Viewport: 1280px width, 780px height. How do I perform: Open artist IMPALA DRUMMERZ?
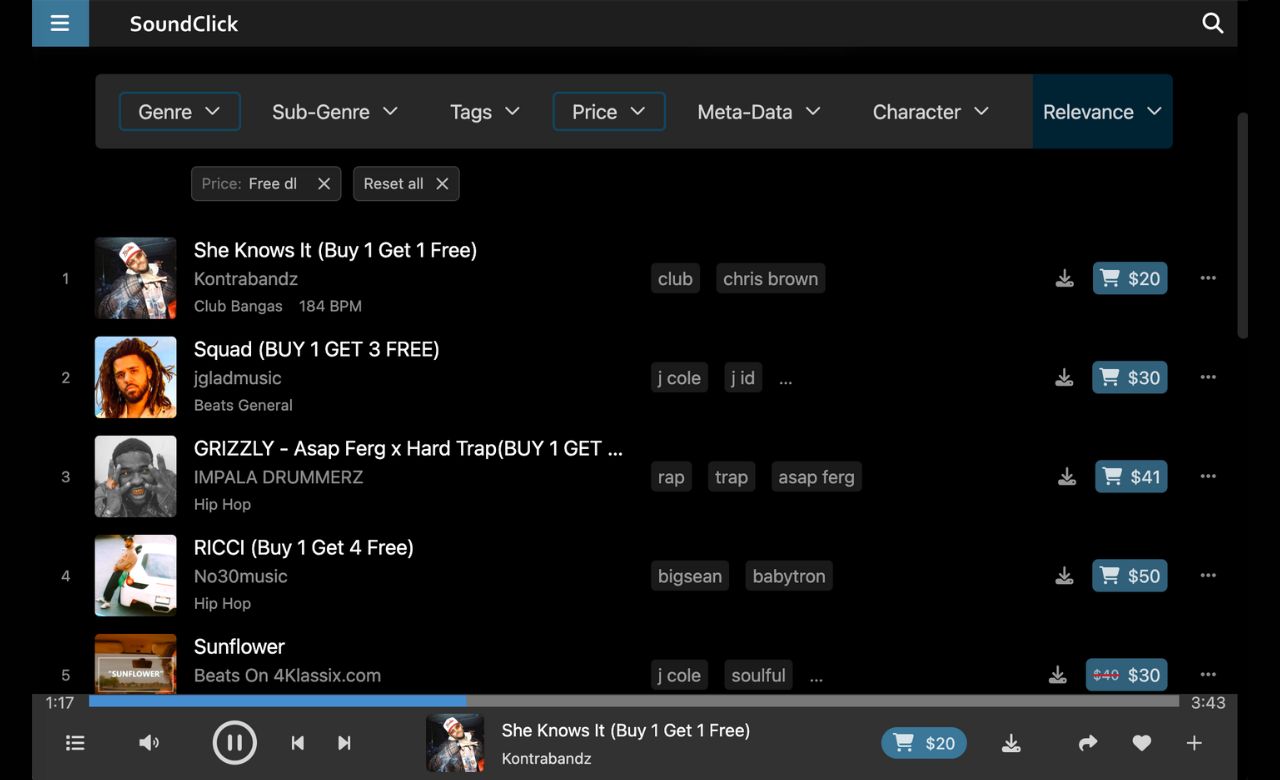279,477
